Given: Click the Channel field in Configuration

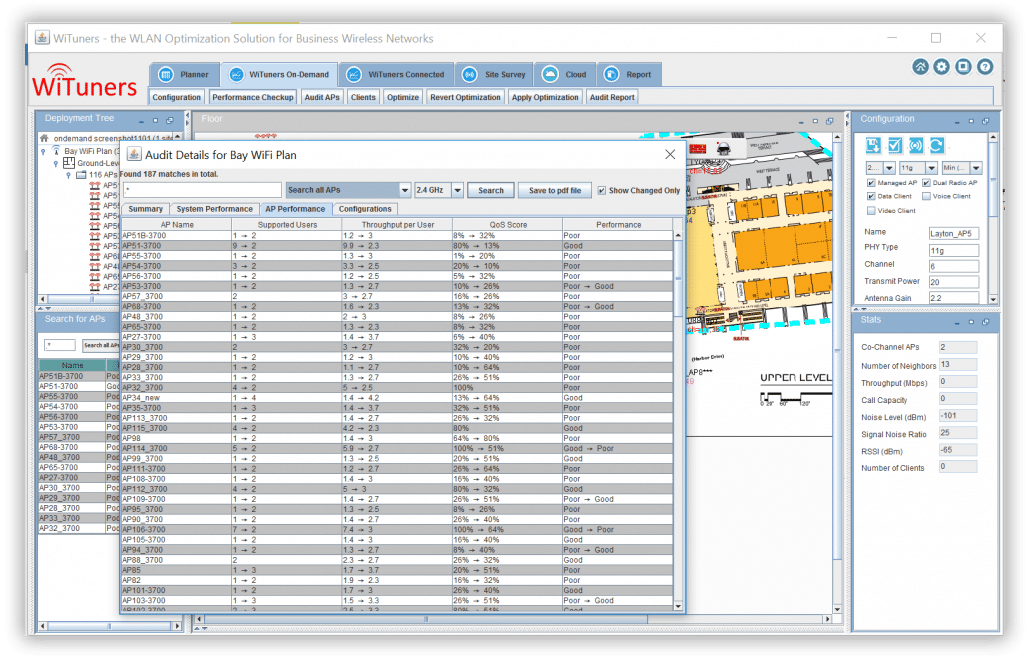Looking at the screenshot, I should (954, 266).
